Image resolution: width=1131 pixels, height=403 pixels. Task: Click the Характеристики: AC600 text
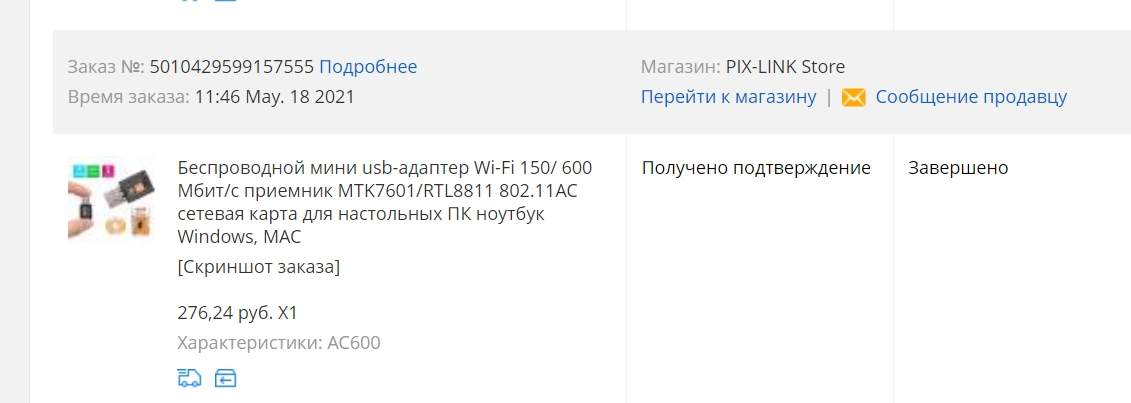[x=278, y=342]
